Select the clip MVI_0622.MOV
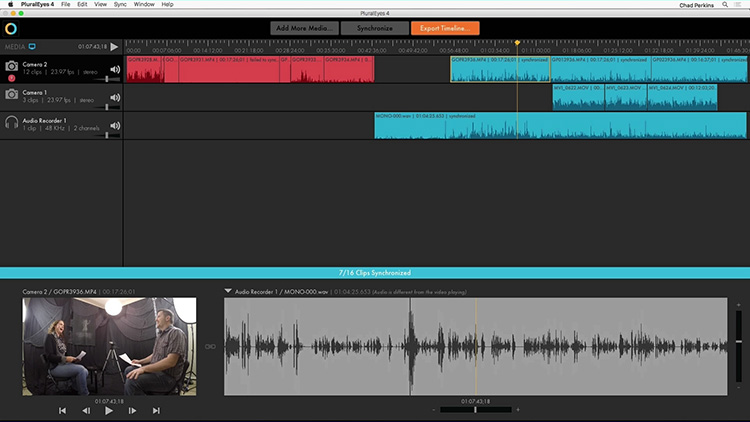The width and height of the screenshot is (750, 422). coord(579,98)
